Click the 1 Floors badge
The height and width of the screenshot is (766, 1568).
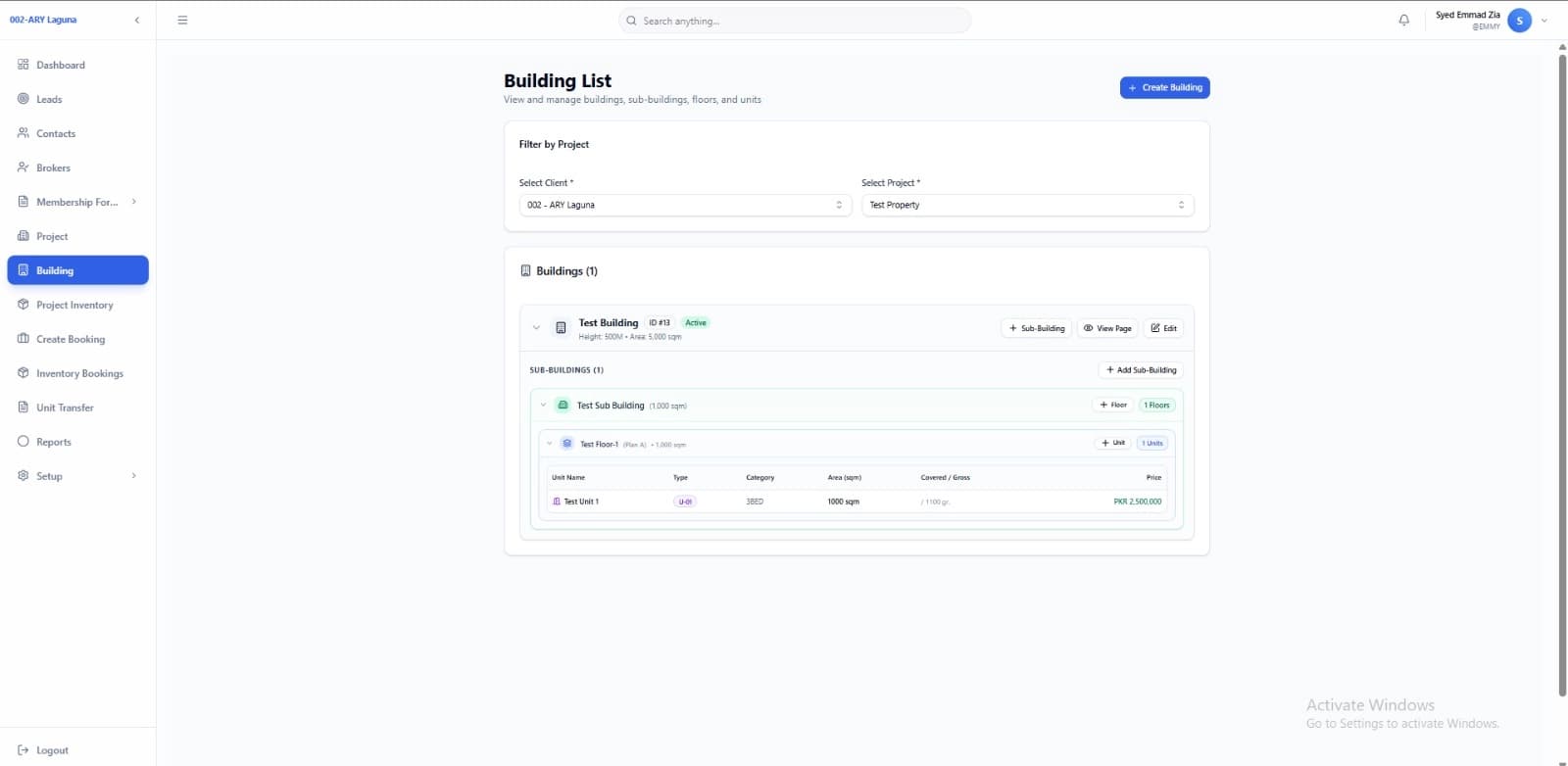click(x=1156, y=405)
